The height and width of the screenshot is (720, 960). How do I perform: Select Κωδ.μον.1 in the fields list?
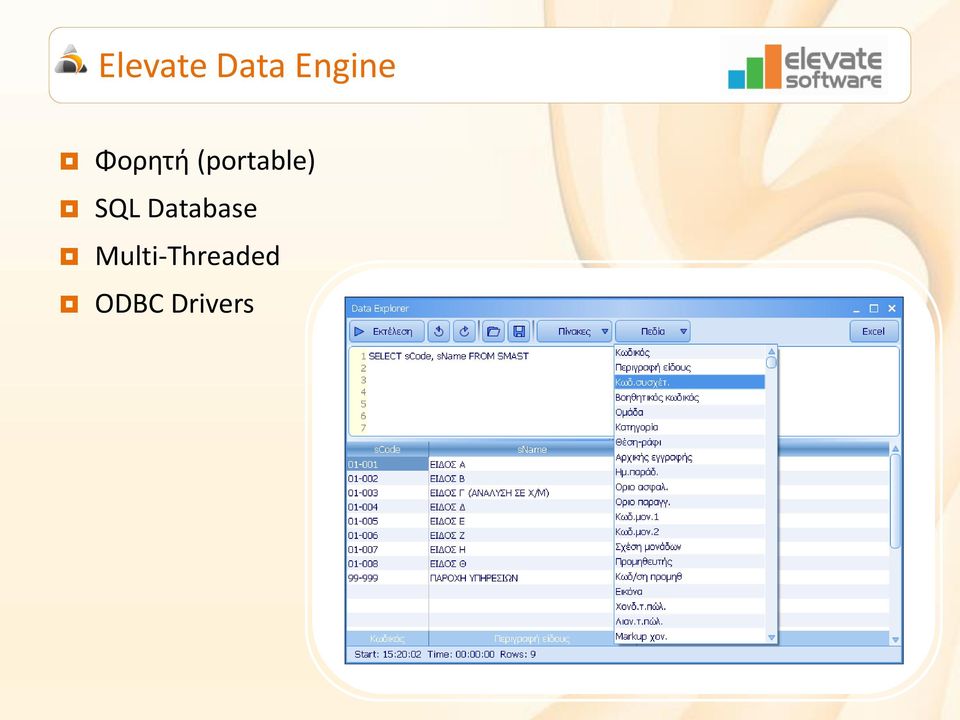(x=689, y=517)
